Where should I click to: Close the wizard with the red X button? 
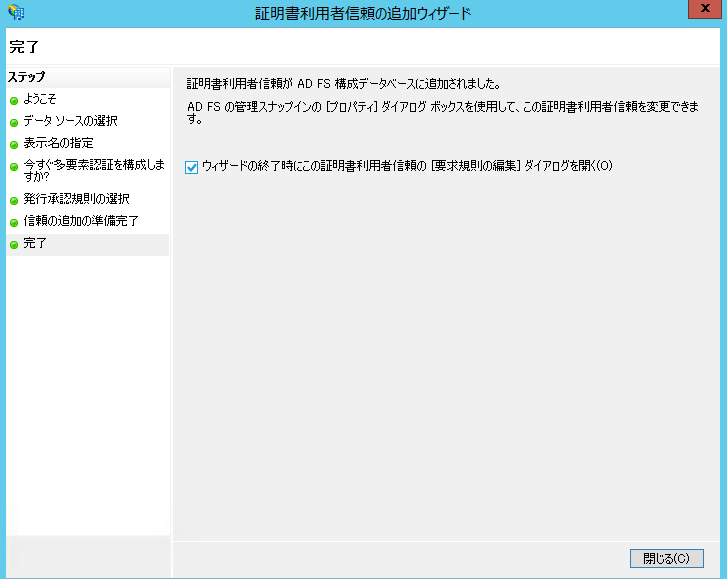point(702,10)
